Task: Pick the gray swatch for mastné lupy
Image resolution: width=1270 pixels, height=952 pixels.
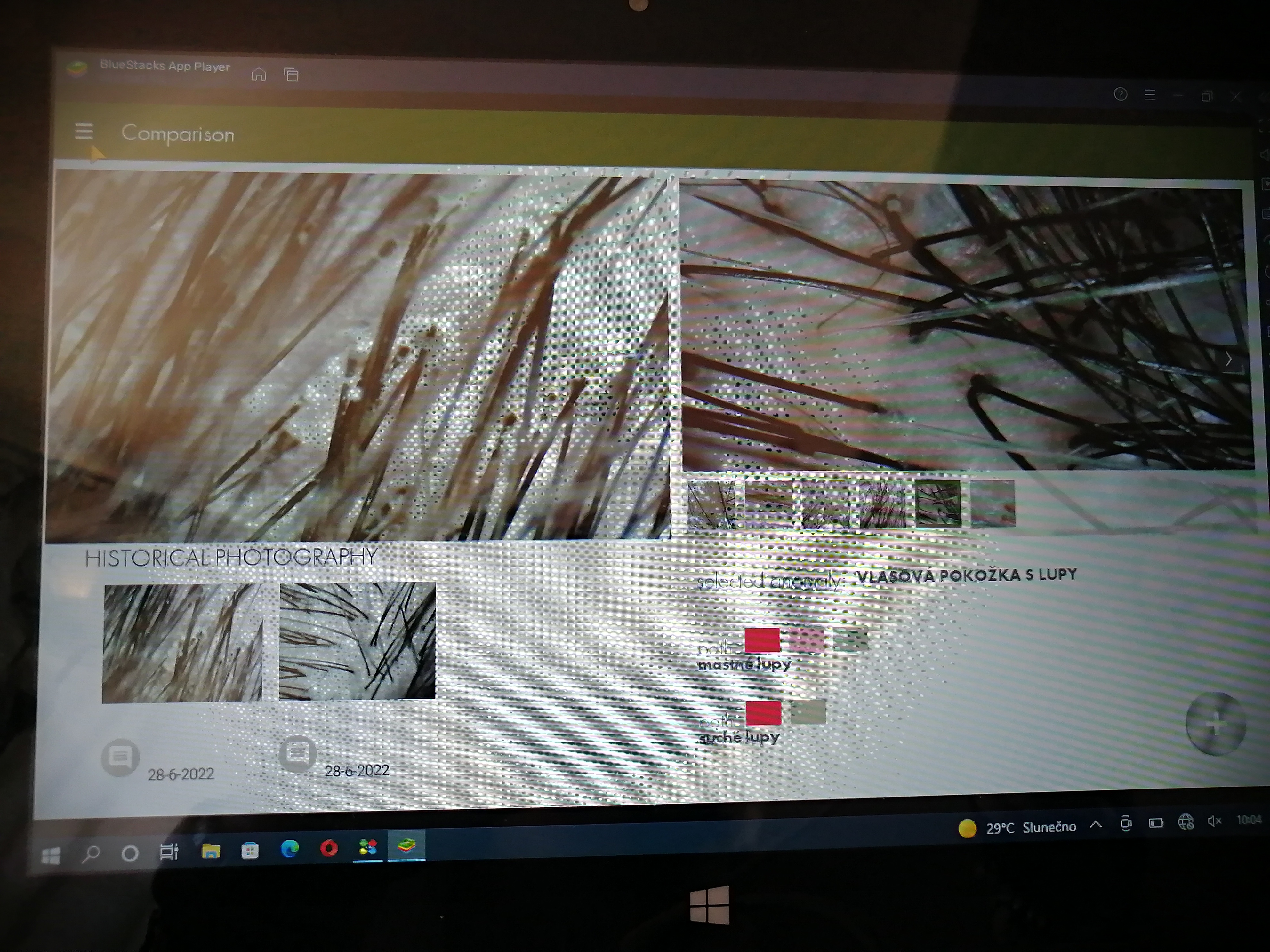Action: click(x=851, y=639)
